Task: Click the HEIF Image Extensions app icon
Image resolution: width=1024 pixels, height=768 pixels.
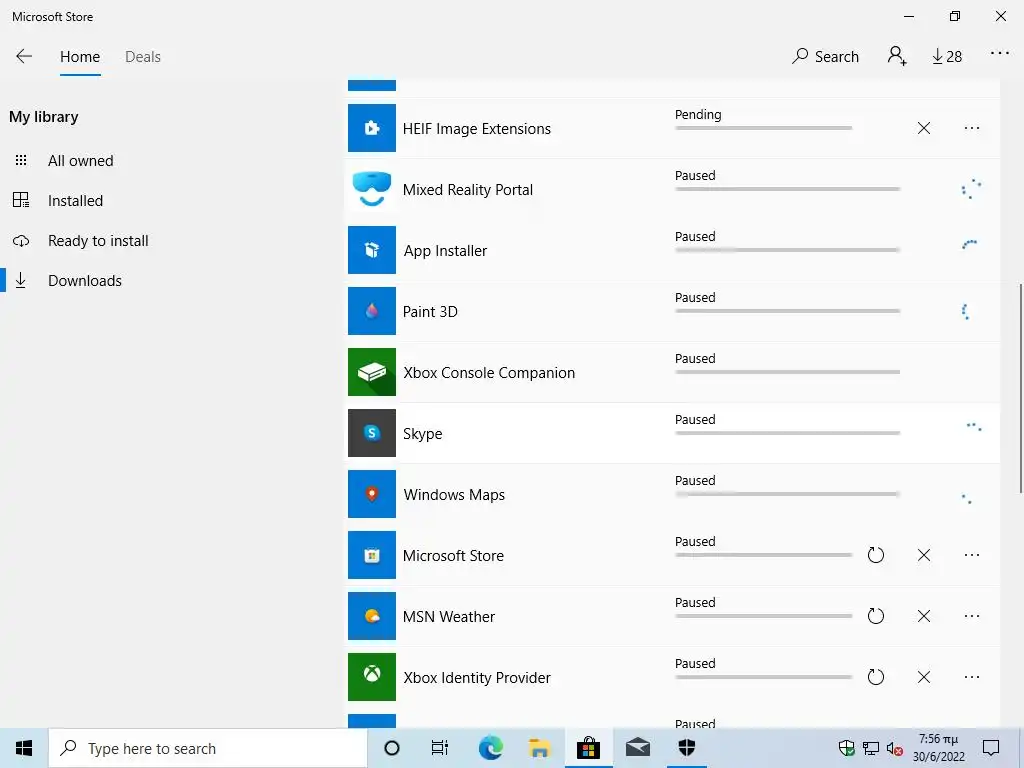Action: point(372,128)
